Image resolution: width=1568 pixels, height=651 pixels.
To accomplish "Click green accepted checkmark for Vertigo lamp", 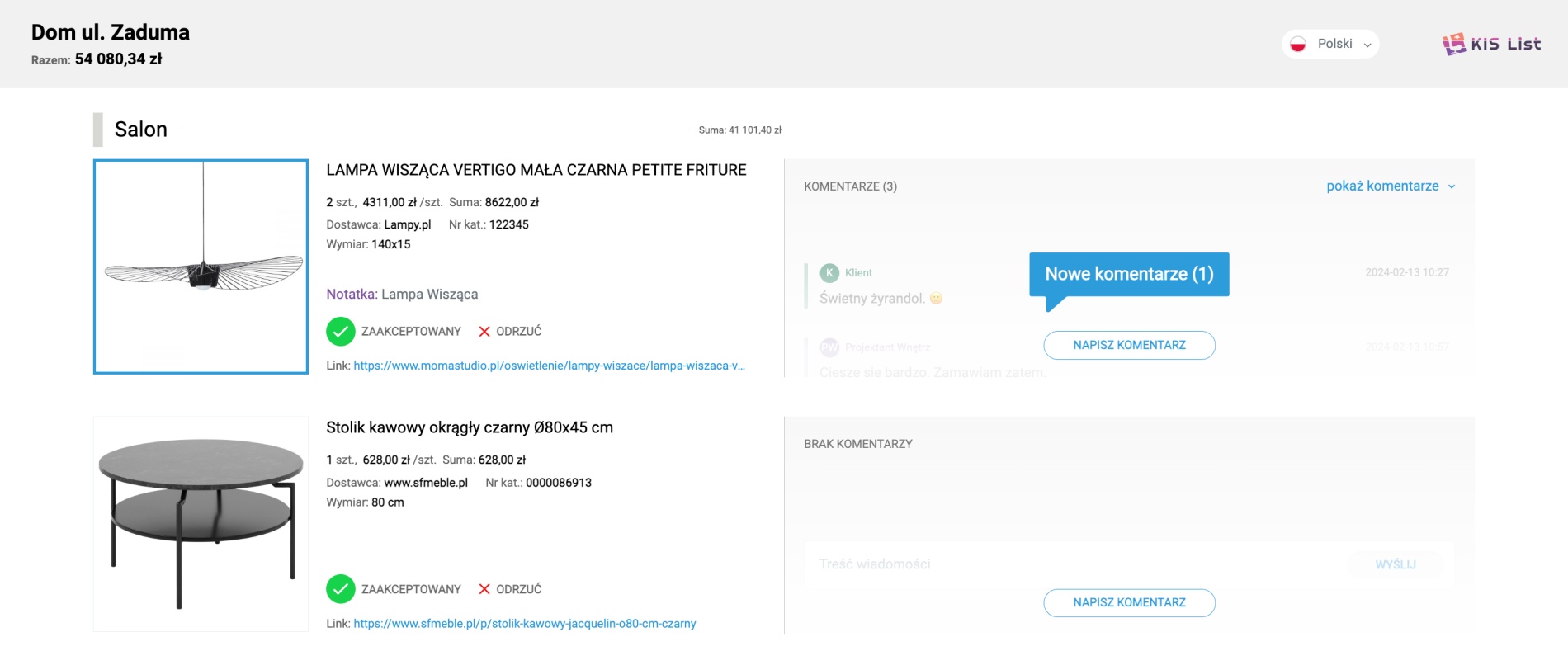I will (340, 332).
